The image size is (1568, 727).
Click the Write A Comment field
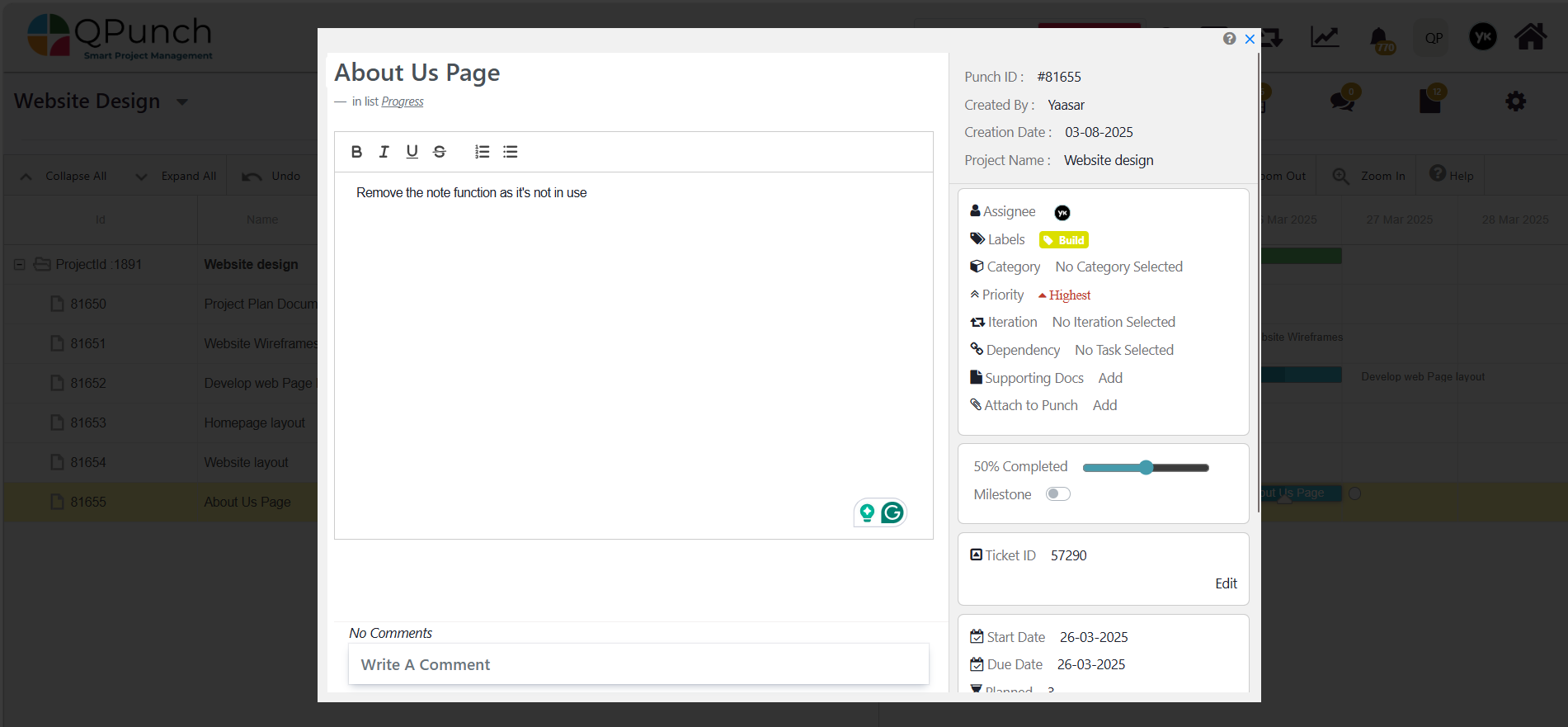(x=638, y=664)
